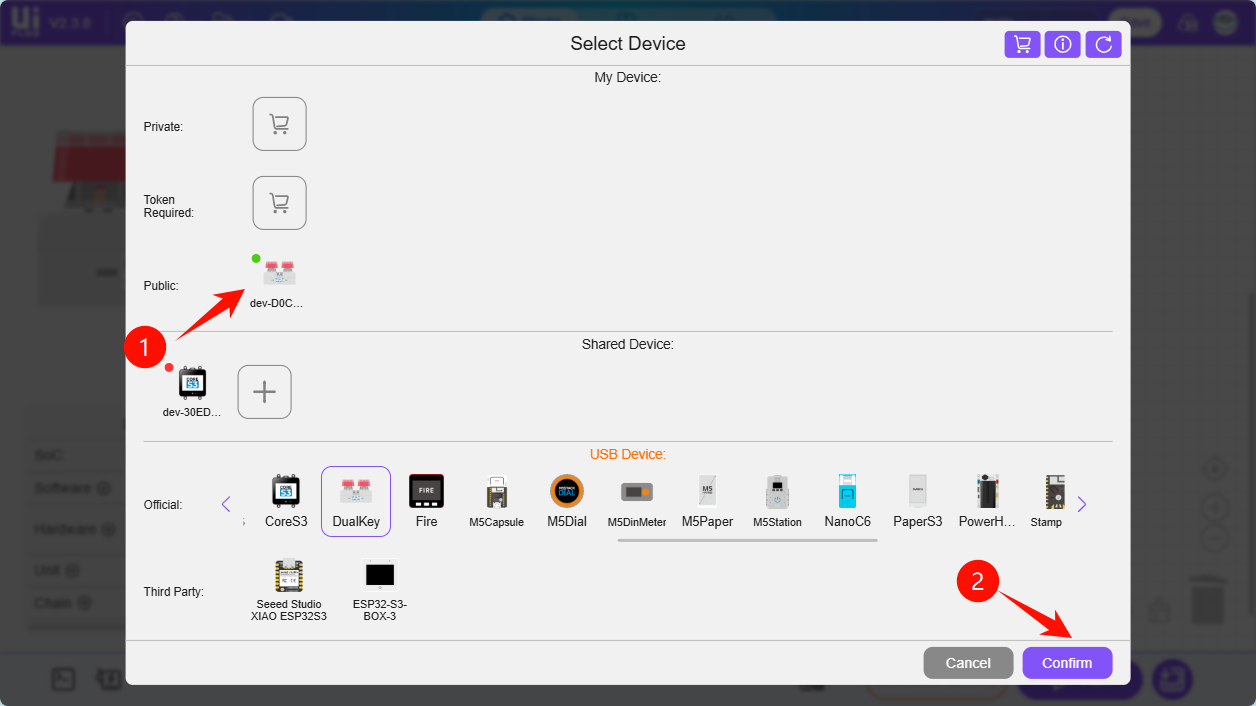Refresh the device list

(1103, 44)
